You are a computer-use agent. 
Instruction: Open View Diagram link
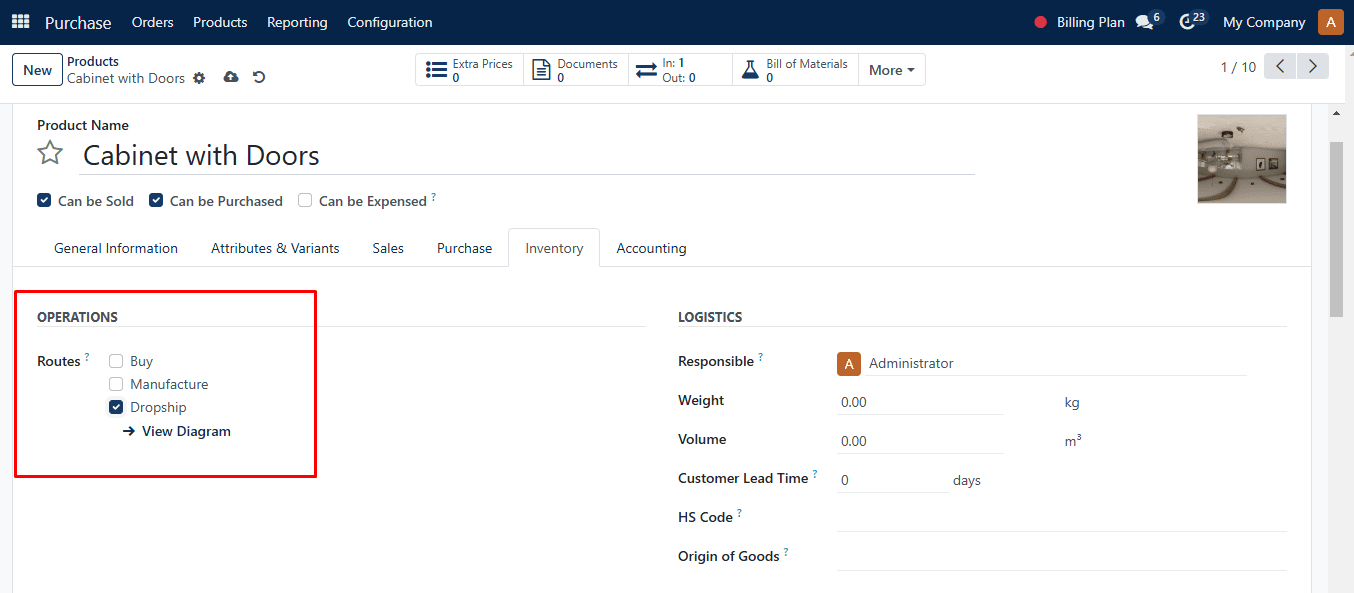point(177,431)
